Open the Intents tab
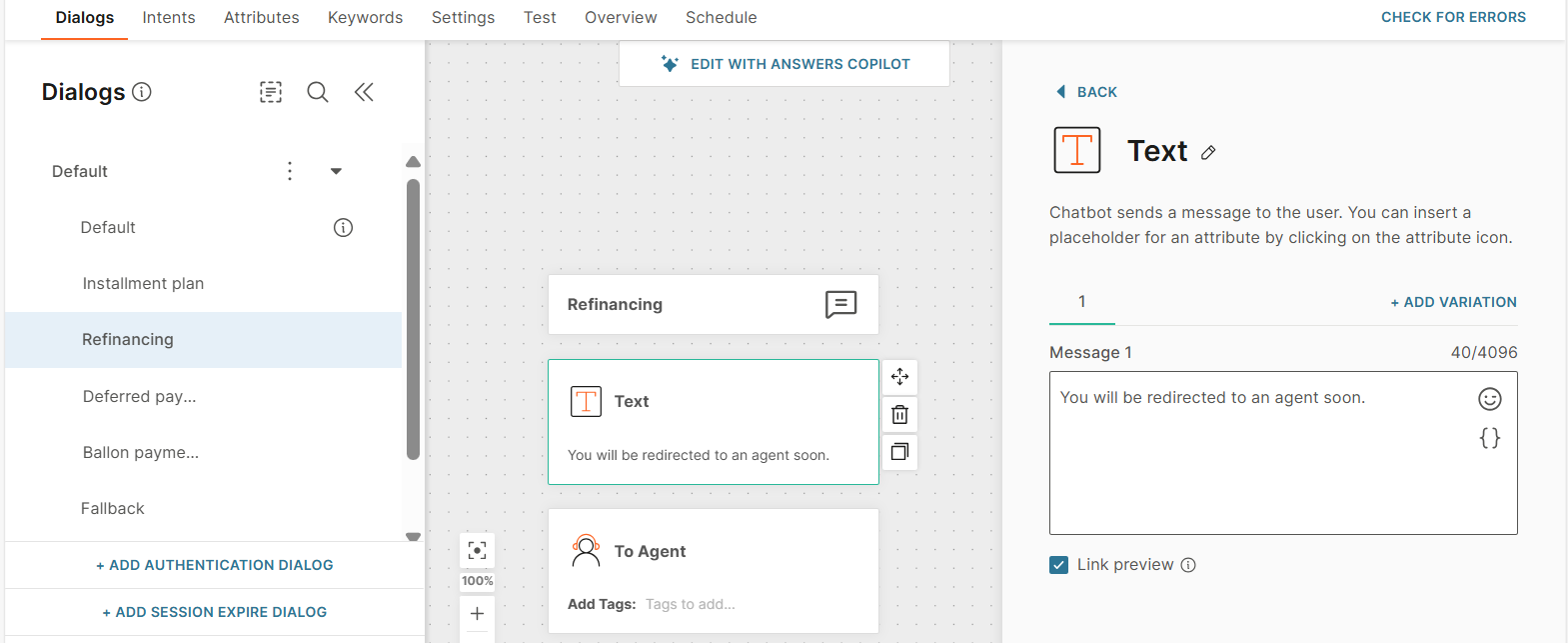This screenshot has height=643, width=1568. coord(169,18)
